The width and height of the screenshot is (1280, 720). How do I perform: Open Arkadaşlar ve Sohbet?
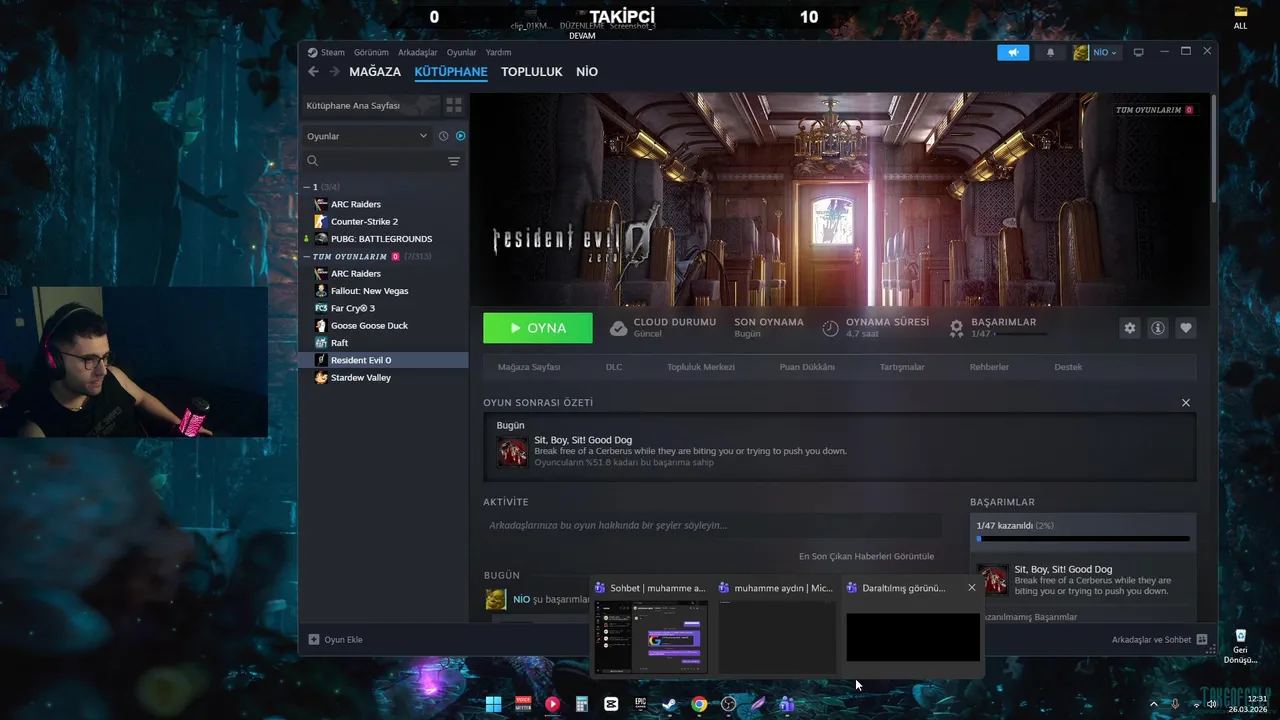1160,640
